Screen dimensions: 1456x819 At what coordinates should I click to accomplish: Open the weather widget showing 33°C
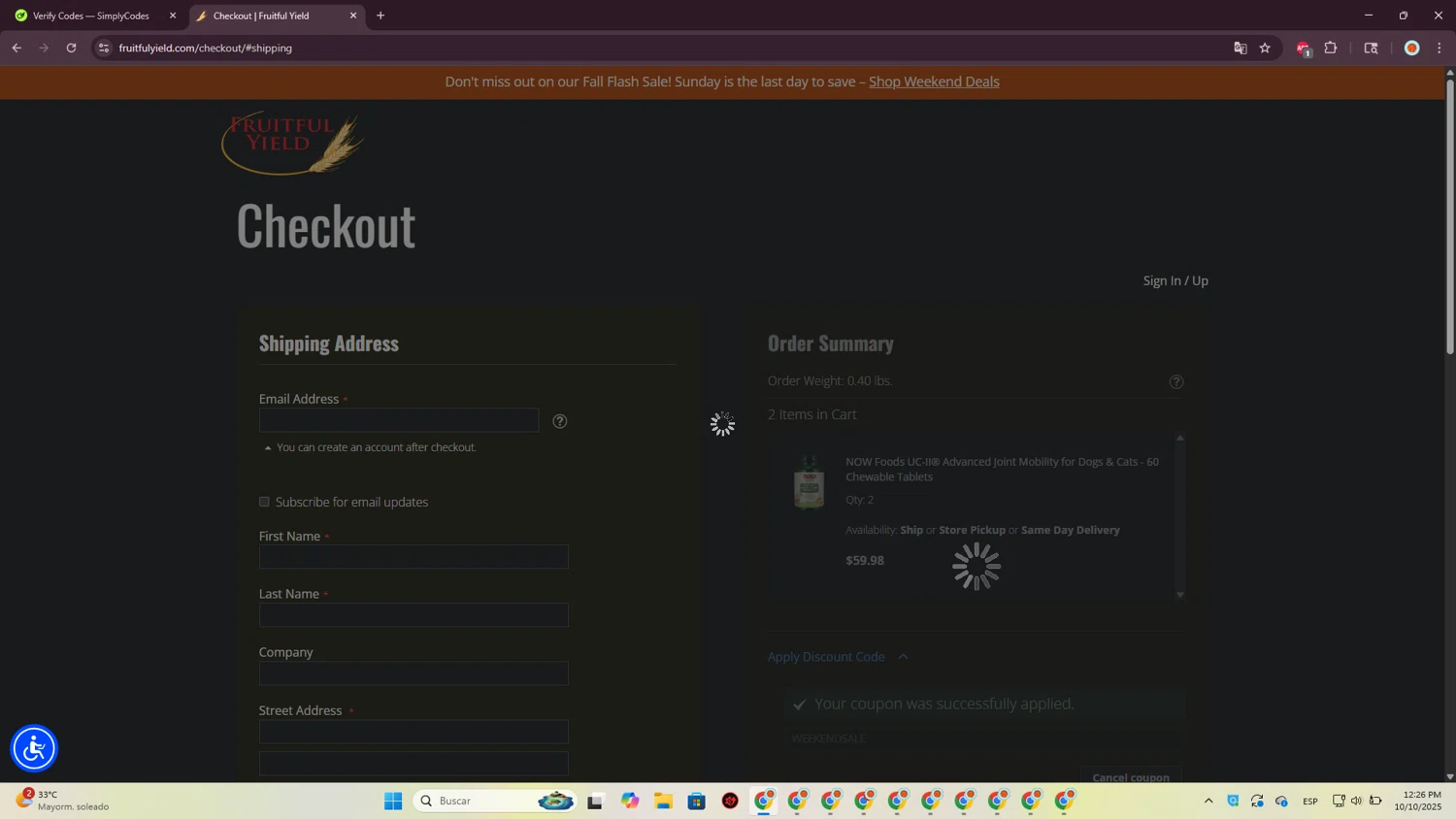click(63, 801)
